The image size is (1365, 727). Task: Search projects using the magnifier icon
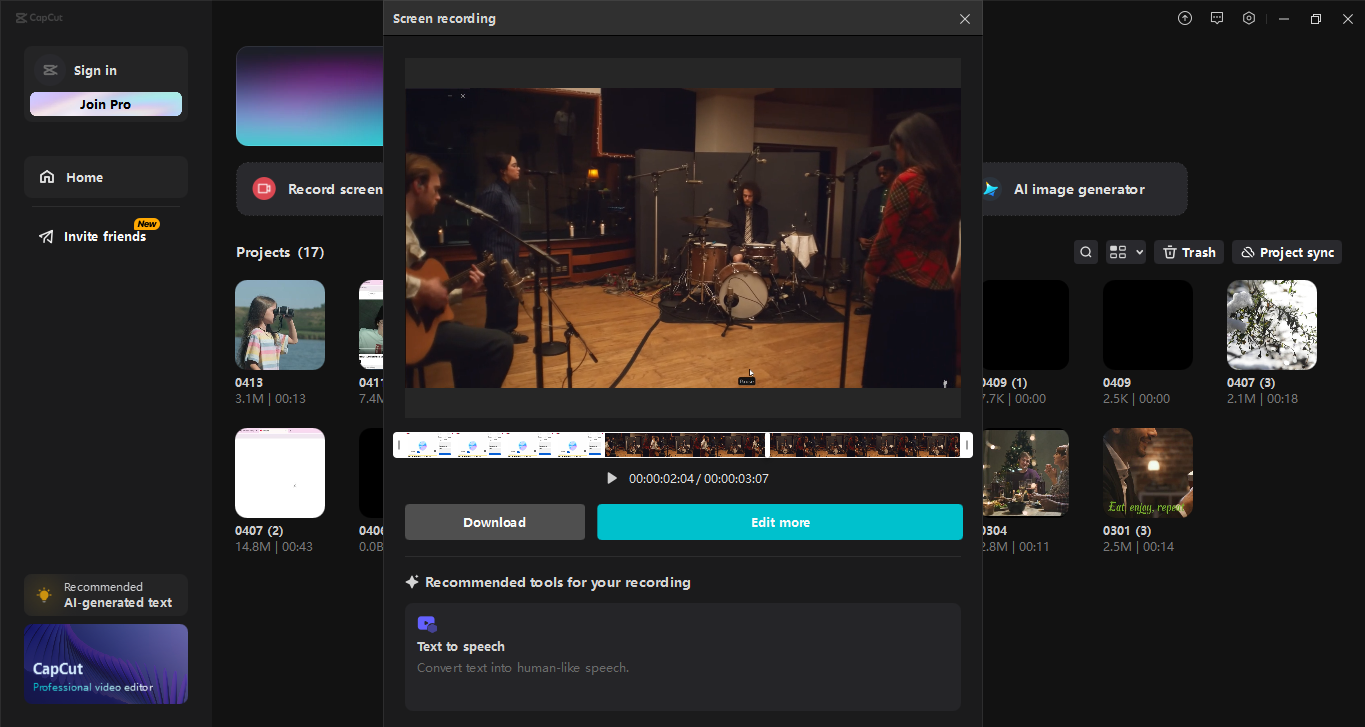coord(1086,252)
